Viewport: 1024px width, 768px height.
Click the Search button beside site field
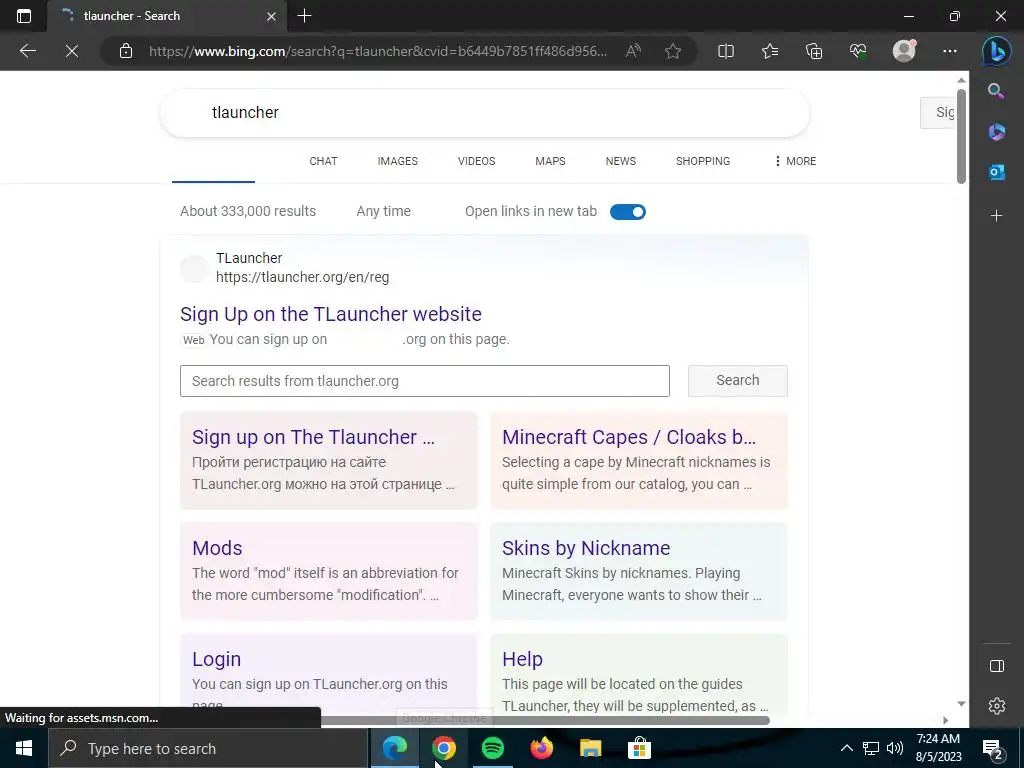click(737, 381)
